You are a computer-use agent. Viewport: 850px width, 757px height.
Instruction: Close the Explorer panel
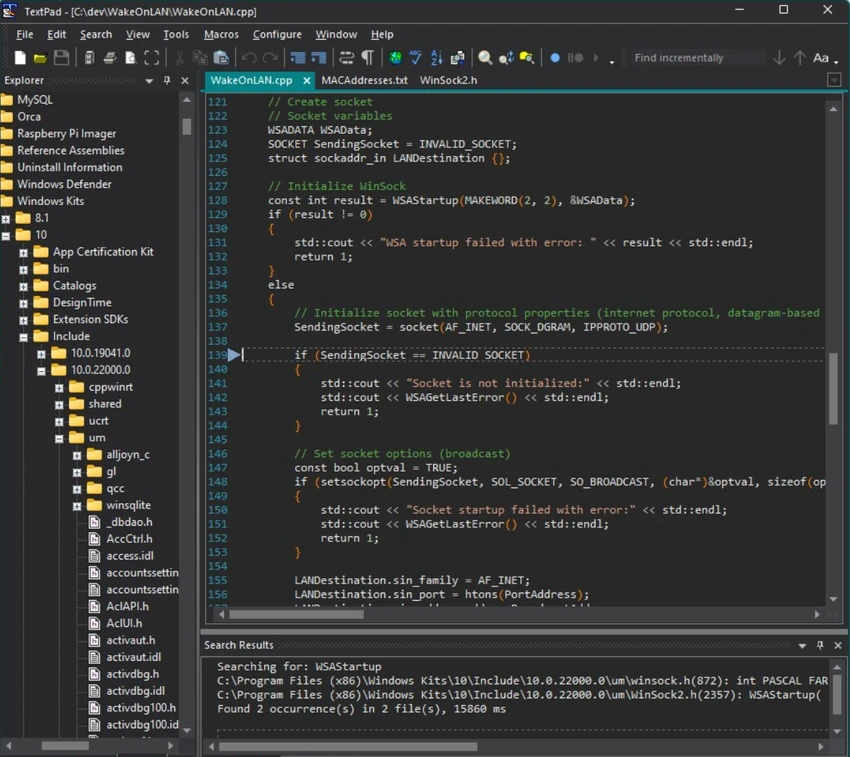185,80
